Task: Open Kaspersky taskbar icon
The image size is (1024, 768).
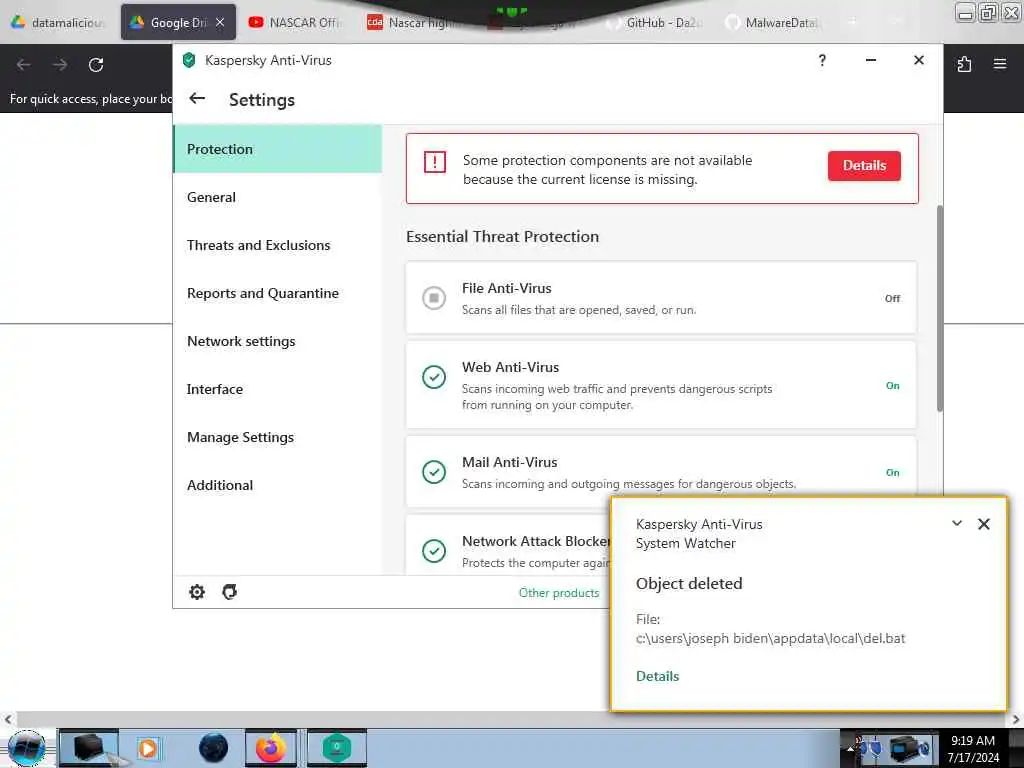Action: (x=336, y=748)
